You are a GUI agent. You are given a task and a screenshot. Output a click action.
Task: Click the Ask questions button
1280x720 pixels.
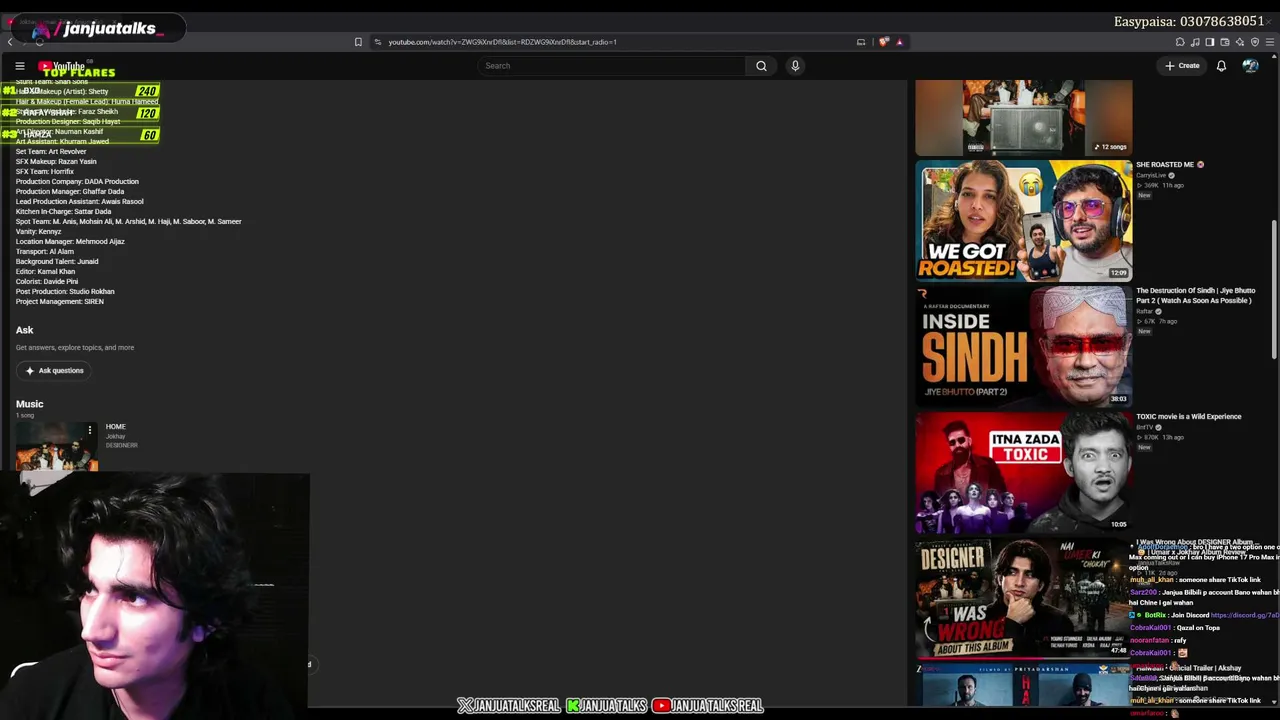54,371
